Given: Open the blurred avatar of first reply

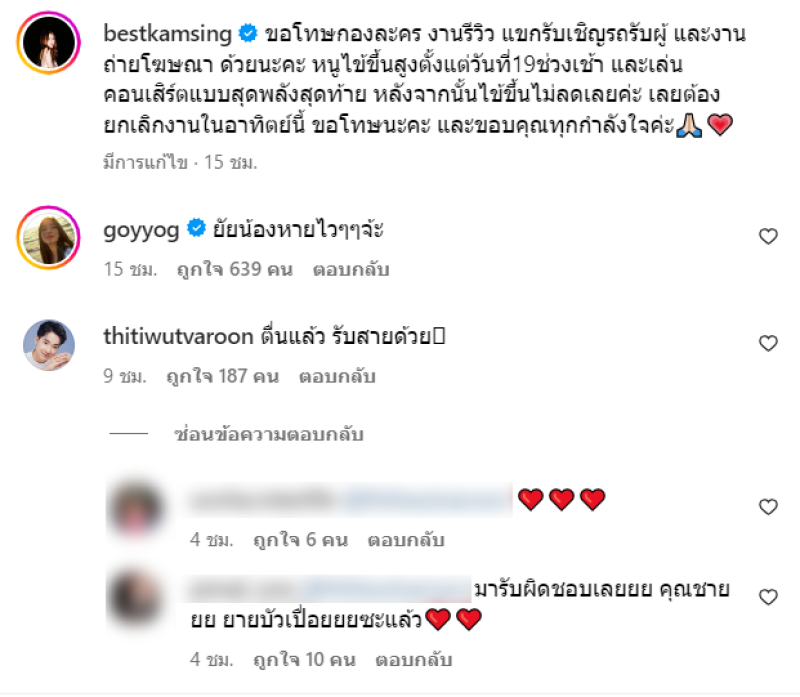Looking at the screenshot, I should (x=136, y=508).
